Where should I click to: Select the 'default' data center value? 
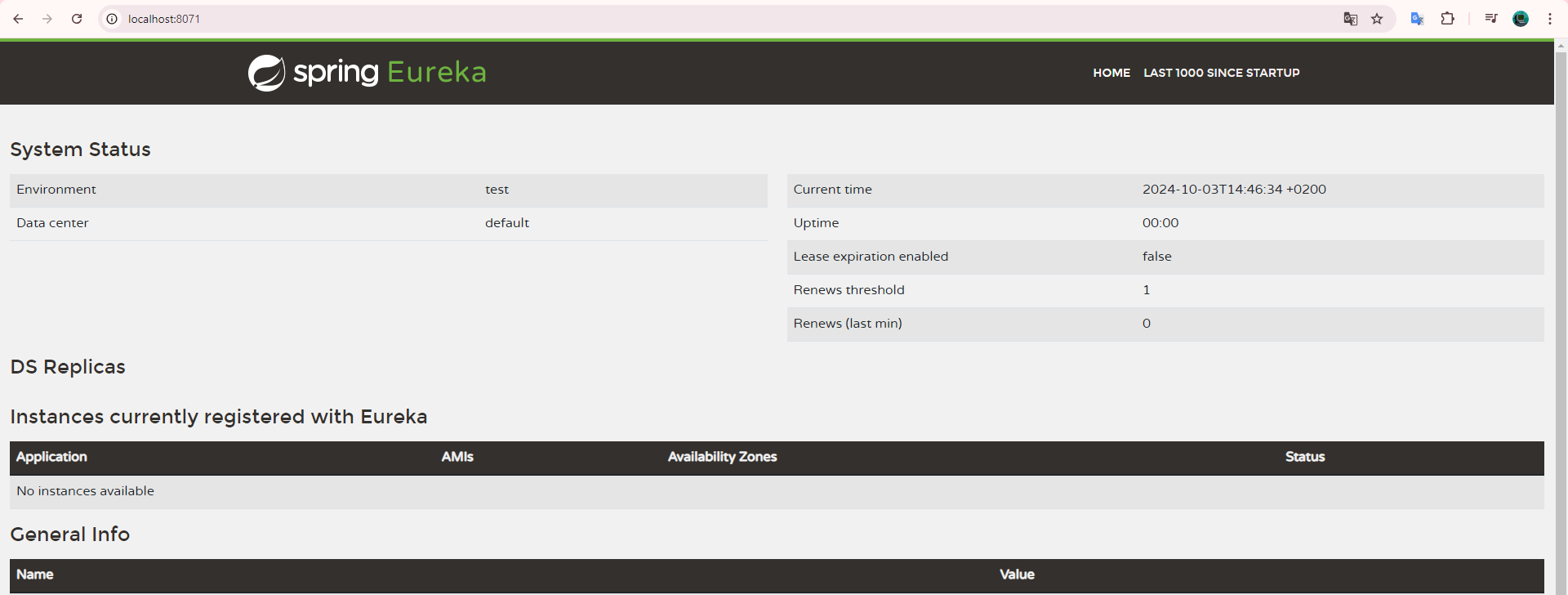tap(507, 223)
